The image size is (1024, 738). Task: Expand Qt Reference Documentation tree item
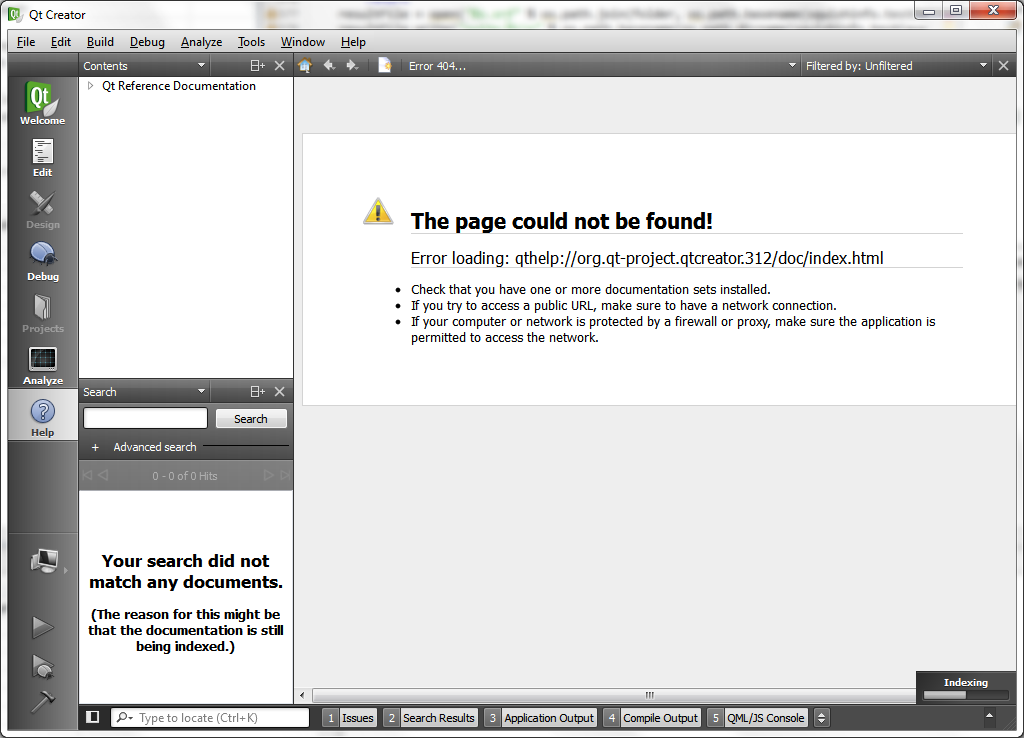90,86
